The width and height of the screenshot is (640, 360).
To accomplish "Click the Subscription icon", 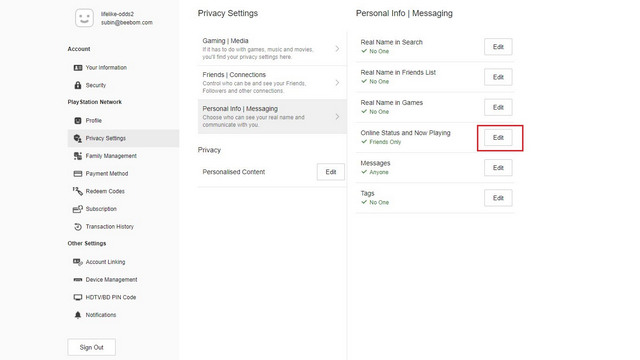I will (x=78, y=209).
